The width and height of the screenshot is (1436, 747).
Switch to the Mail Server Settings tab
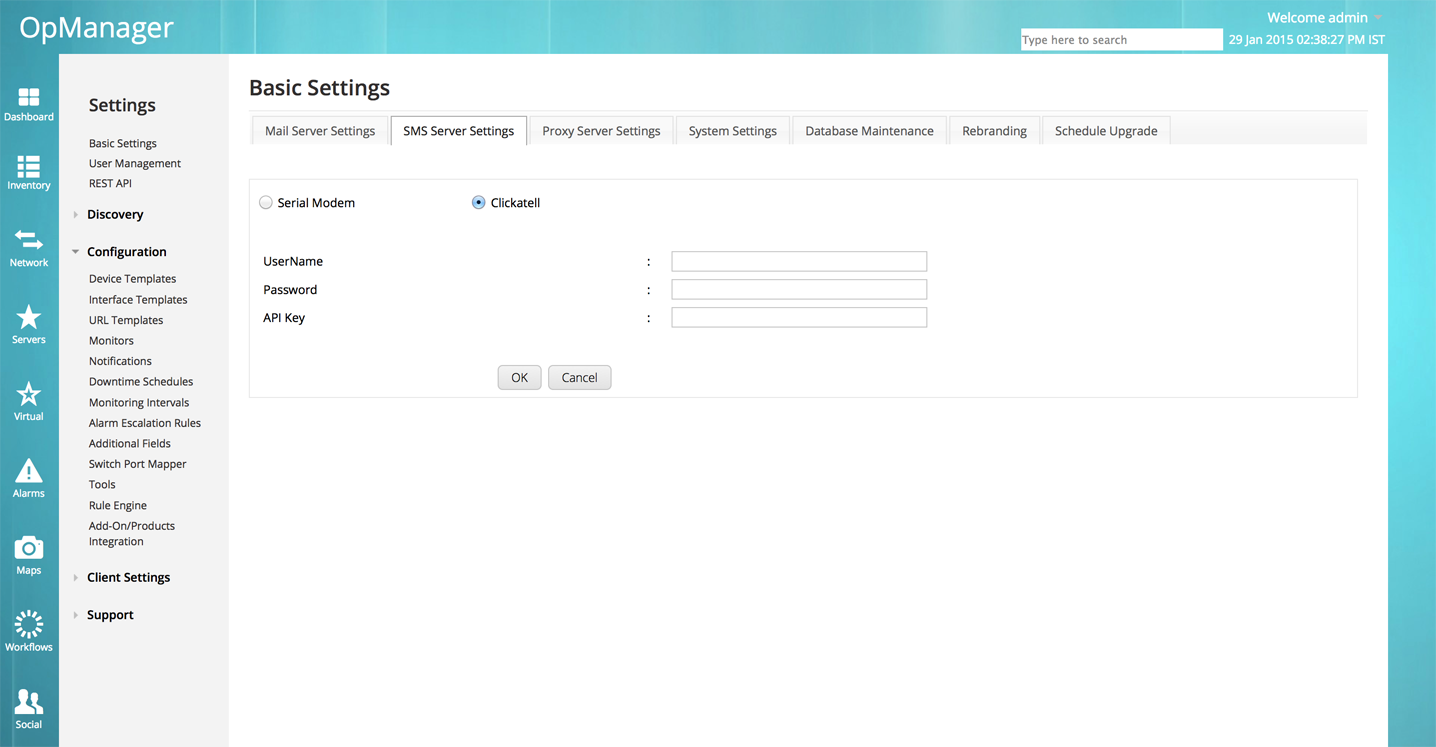point(319,130)
